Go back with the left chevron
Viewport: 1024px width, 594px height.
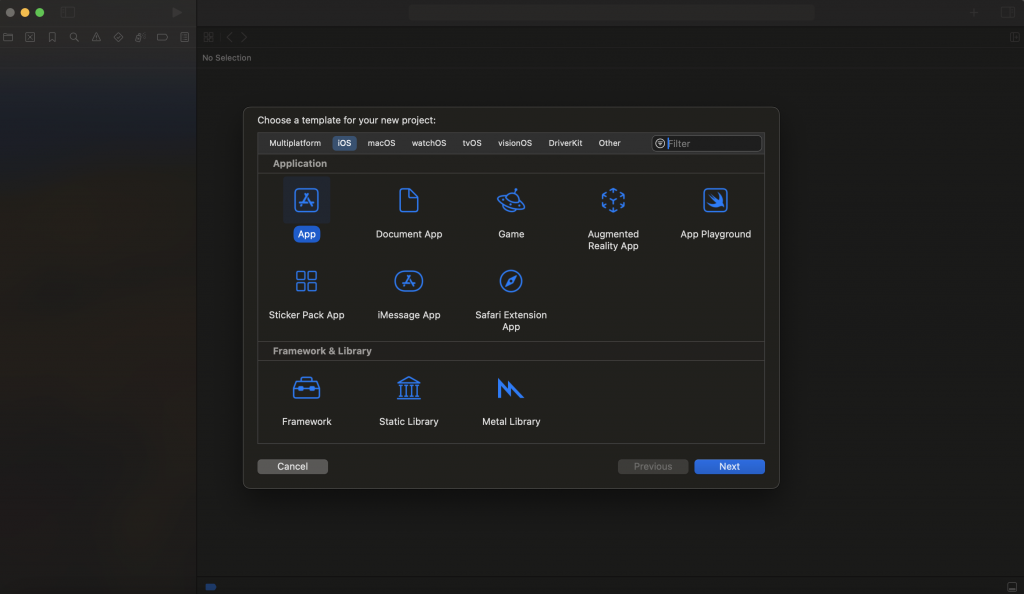pos(229,37)
